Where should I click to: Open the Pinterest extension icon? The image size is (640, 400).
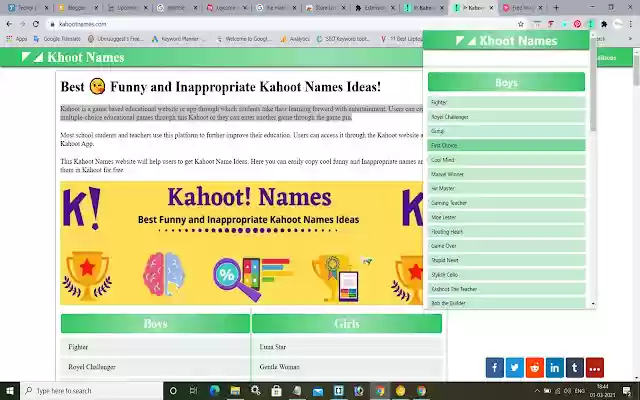coord(577,24)
